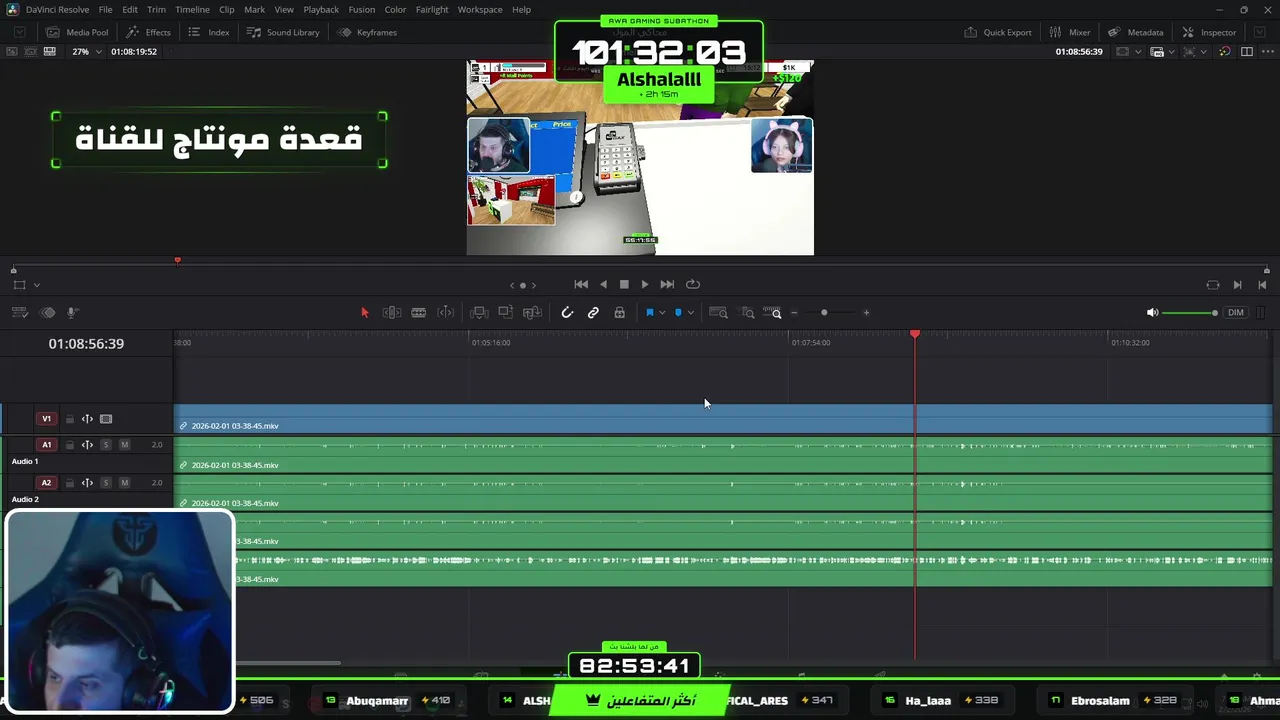The height and width of the screenshot is (720, 1280).
Task: Activate the Trim Edit mode tool
Action: [x=392, y=313]
